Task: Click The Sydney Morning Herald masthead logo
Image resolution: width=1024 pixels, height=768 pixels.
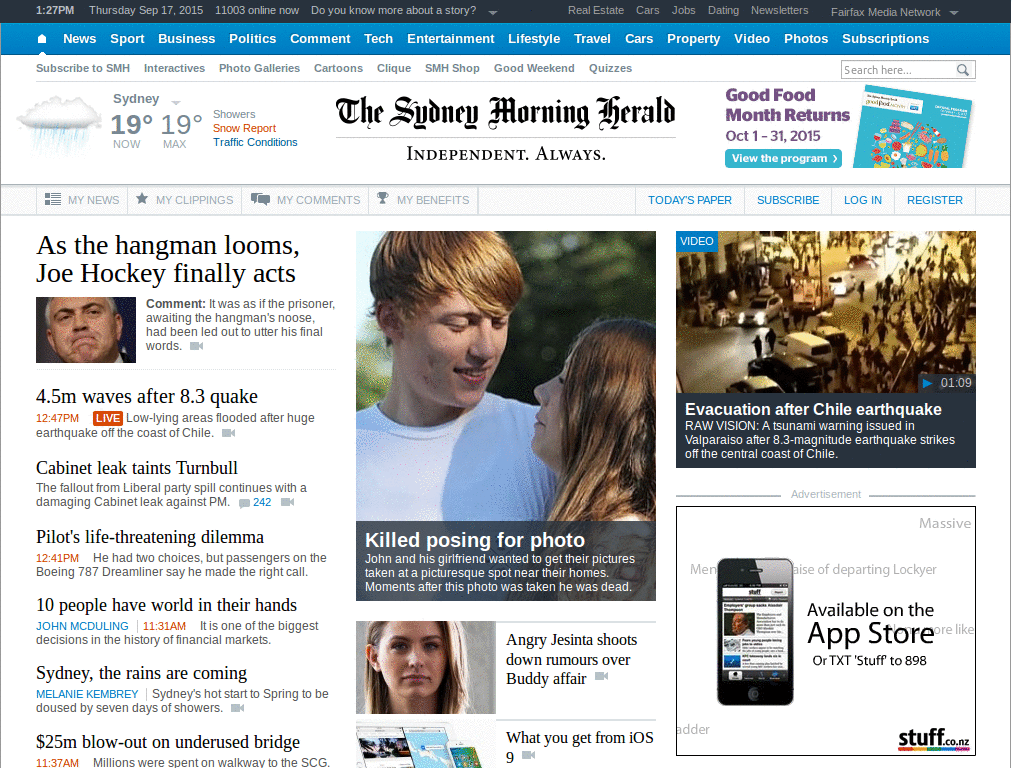Action: pyautogui.click(x=505, y=112)
